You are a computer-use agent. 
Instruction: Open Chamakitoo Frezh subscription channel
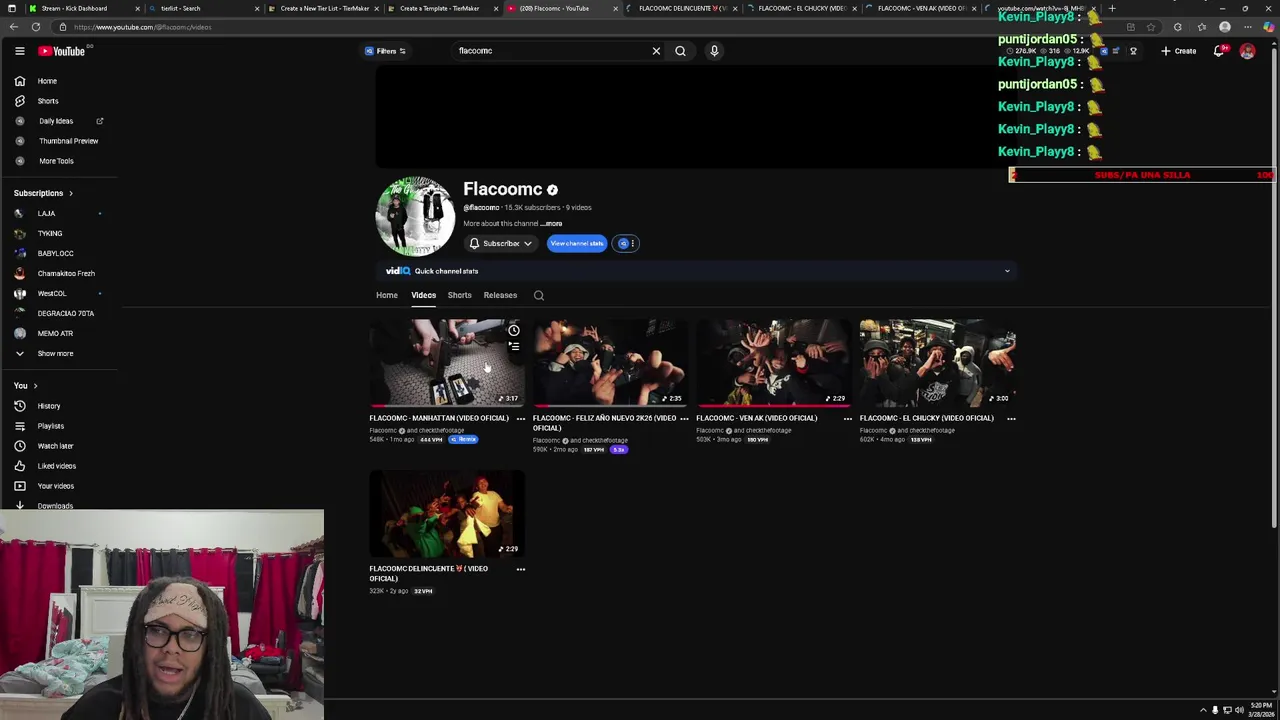pyautogui.click(x=60, y=273)
